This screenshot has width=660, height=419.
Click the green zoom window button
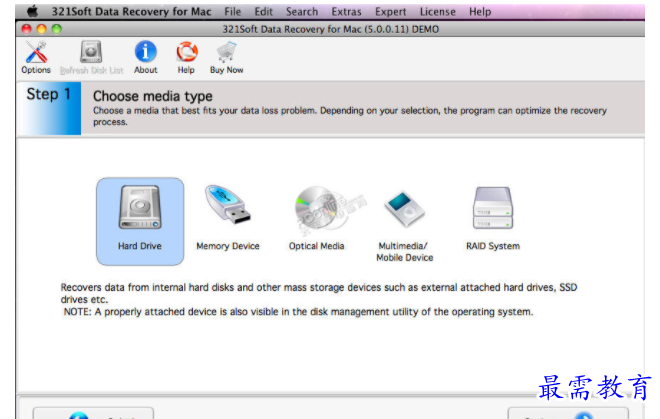57,29
